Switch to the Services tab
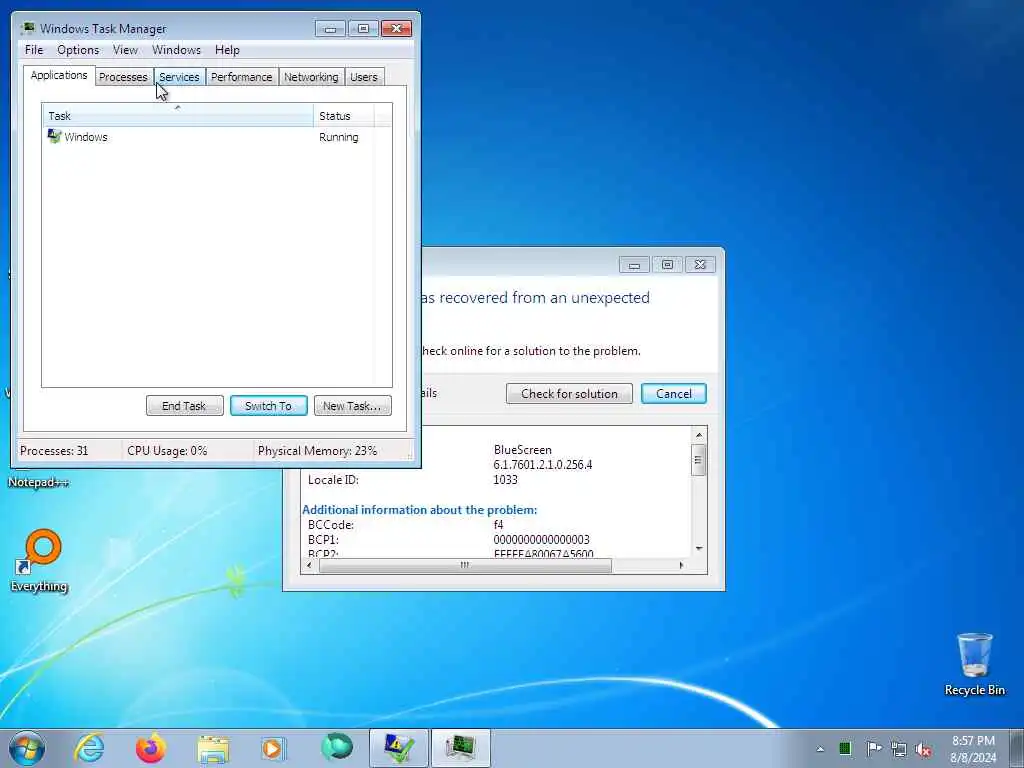1024x768 pixels. click(x=179, y=77)
